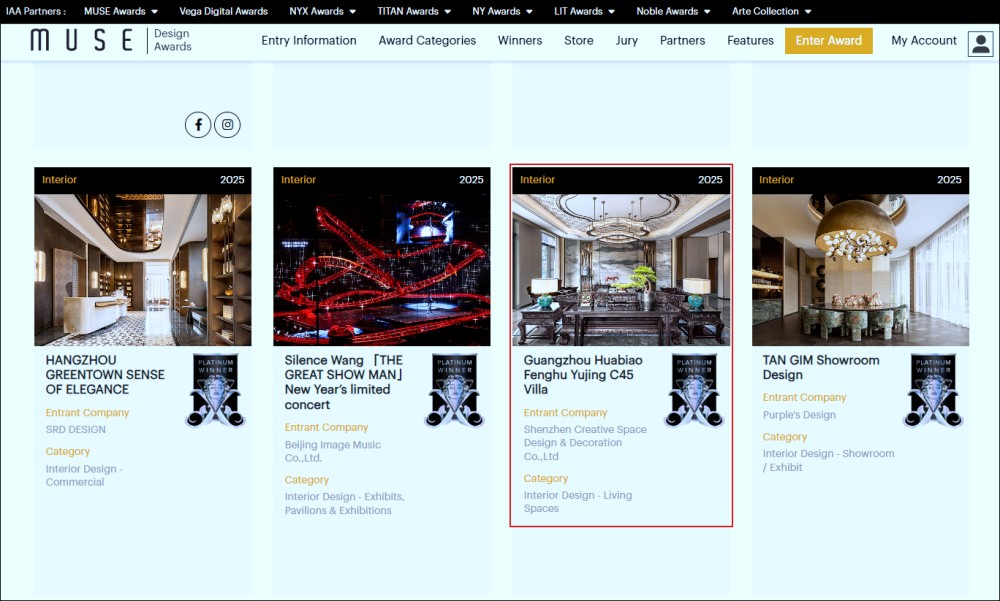Click Platinum Winner badge for Guangzhou Huabiao villa

694,390
